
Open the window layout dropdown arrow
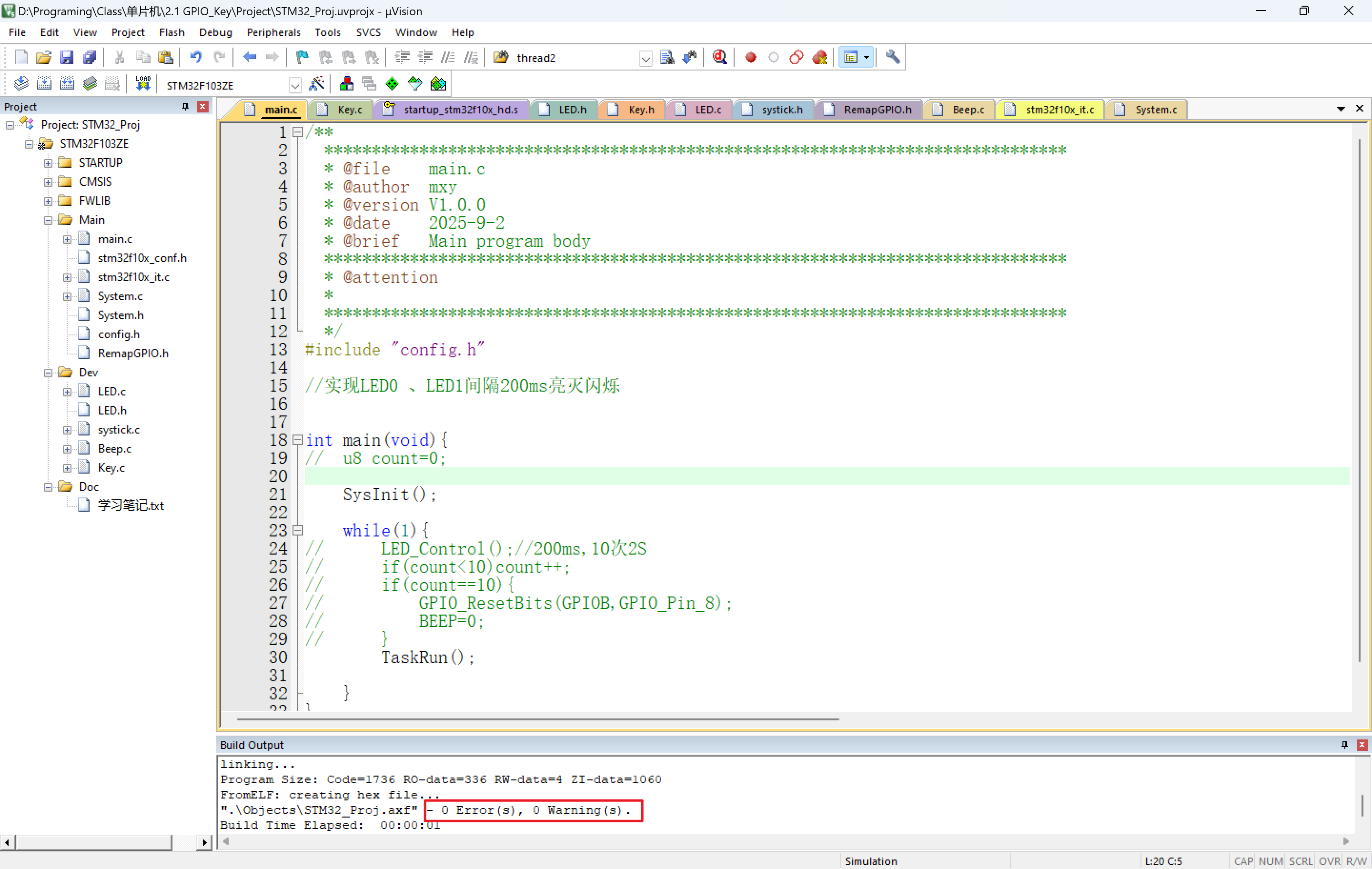click(867, 57)
